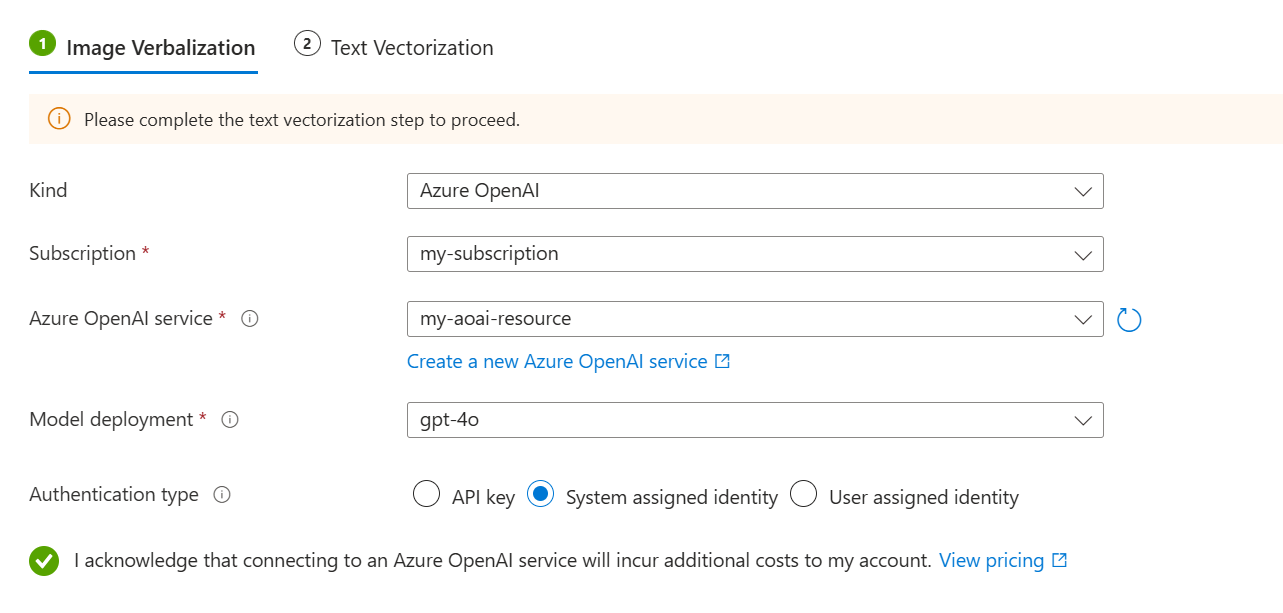Screen dimensions: 1283x613
Task: Click the orange info icon in warning banner
Action: coord(60,120)
